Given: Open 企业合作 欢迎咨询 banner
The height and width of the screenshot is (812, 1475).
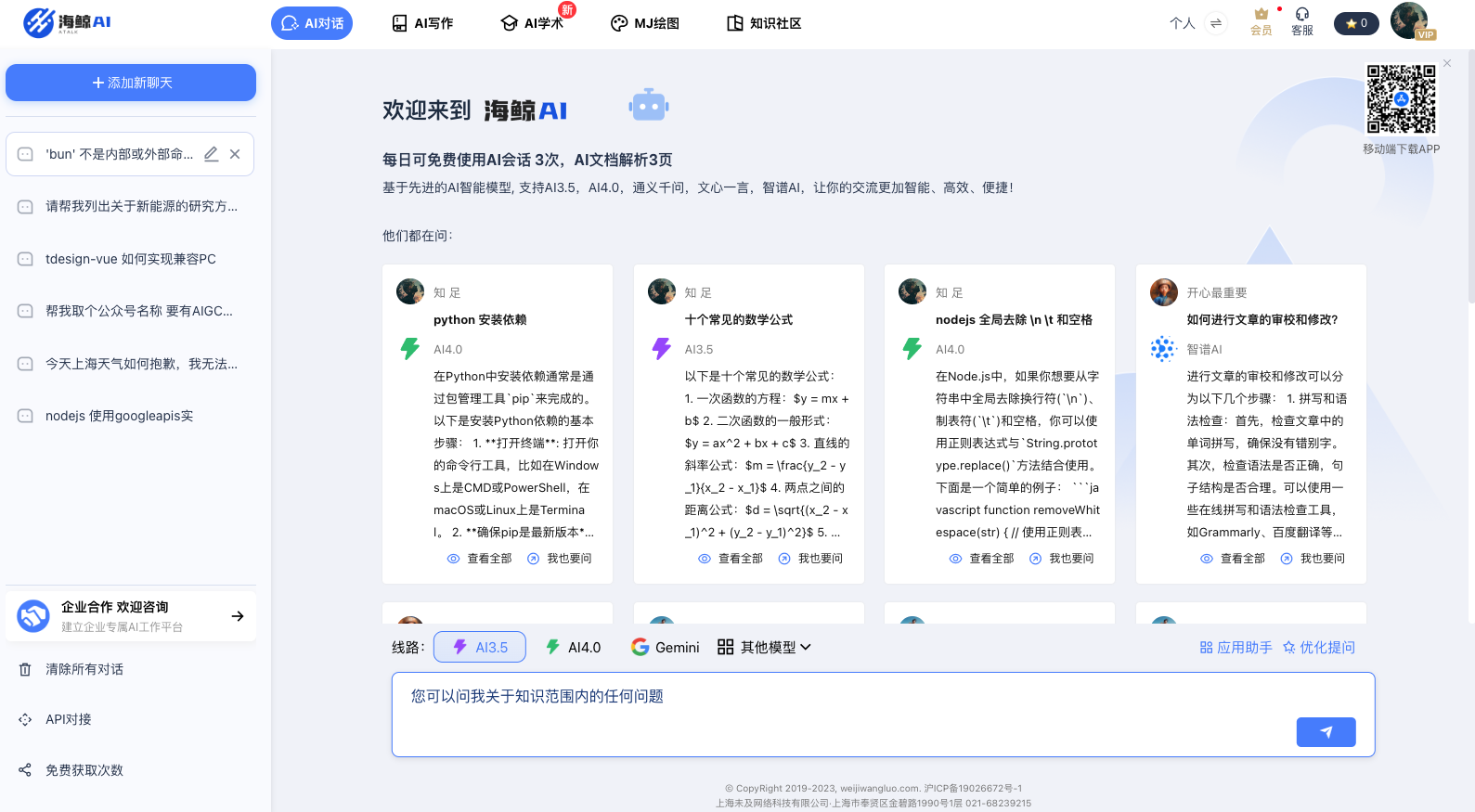Looking at the screenshot, I should tap(131, 616).
